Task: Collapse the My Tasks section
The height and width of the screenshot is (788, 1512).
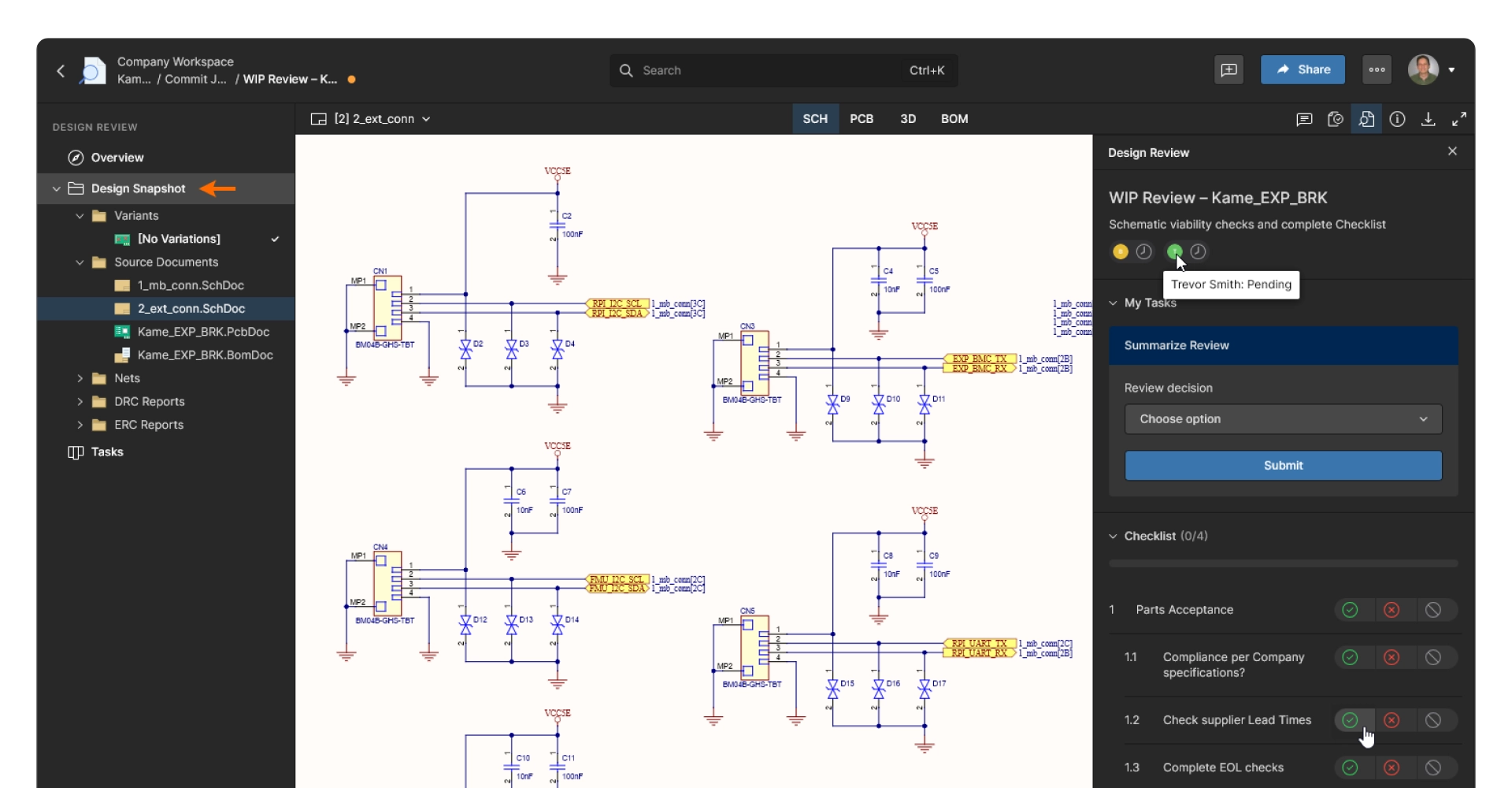Action: tap(1114, 303)
